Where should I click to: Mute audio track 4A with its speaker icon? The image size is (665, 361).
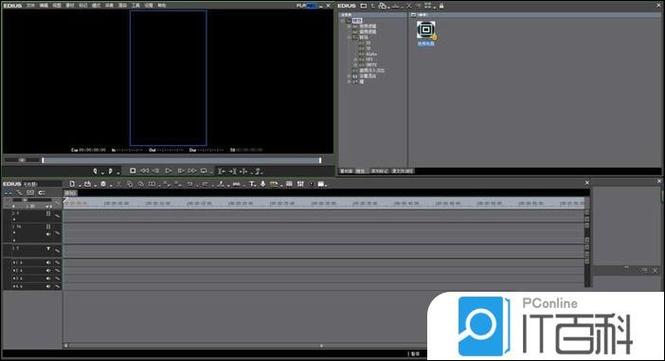click(48, 286)
